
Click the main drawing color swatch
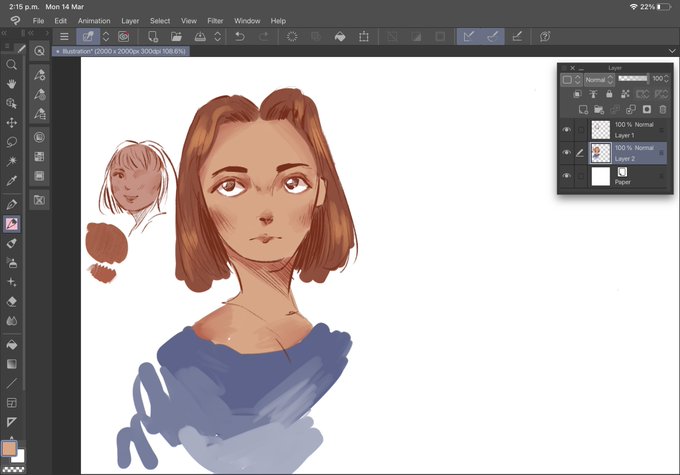[x=9, y=448]
